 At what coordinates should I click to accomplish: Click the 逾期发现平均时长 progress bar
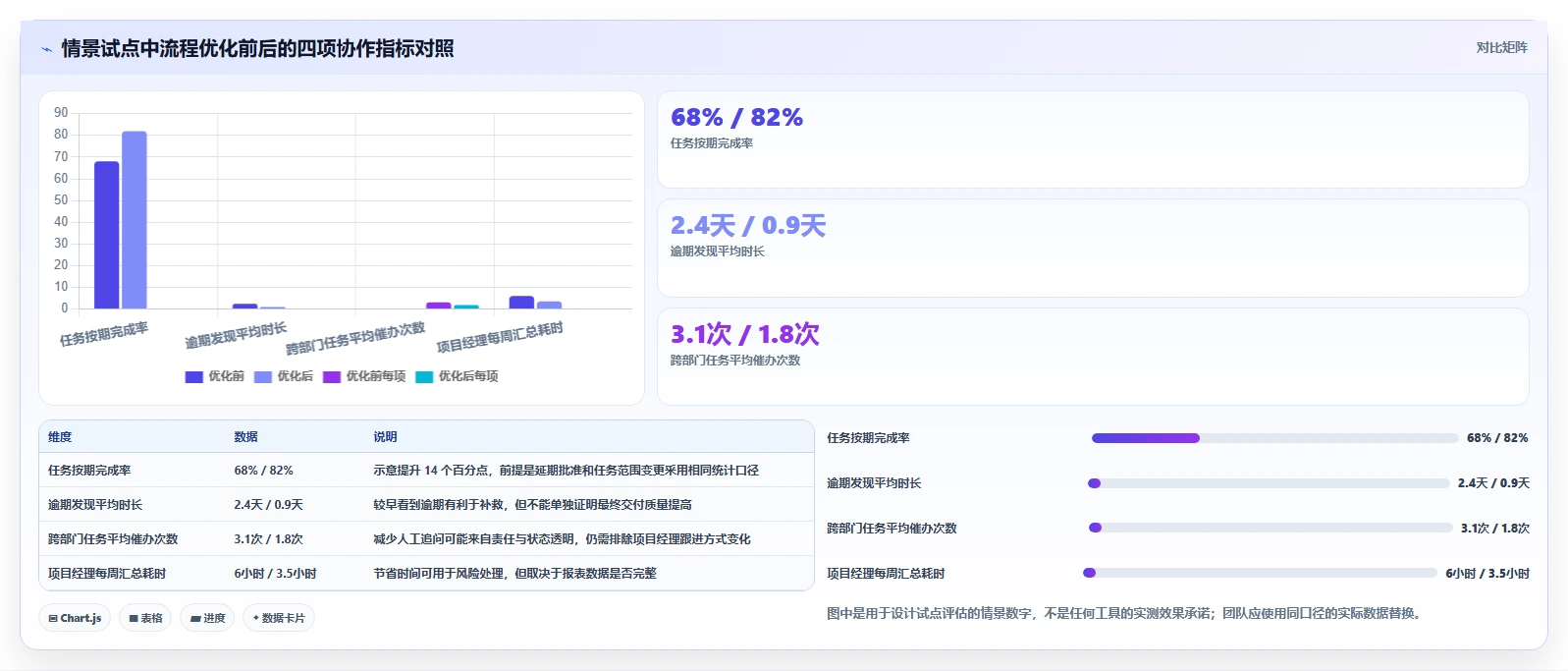pyautogui.click(x=1269, y=483)
